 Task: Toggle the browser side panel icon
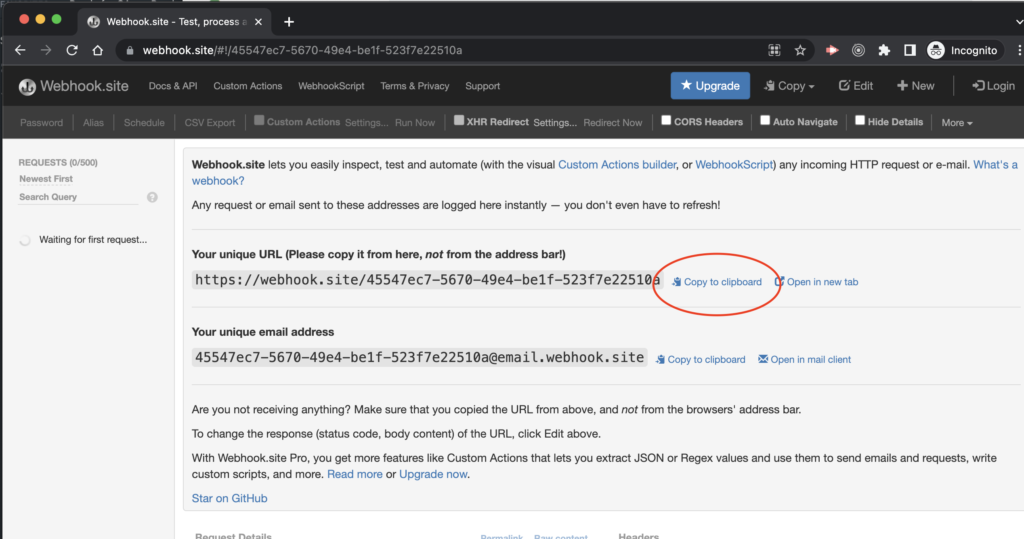tap(910, 50)
